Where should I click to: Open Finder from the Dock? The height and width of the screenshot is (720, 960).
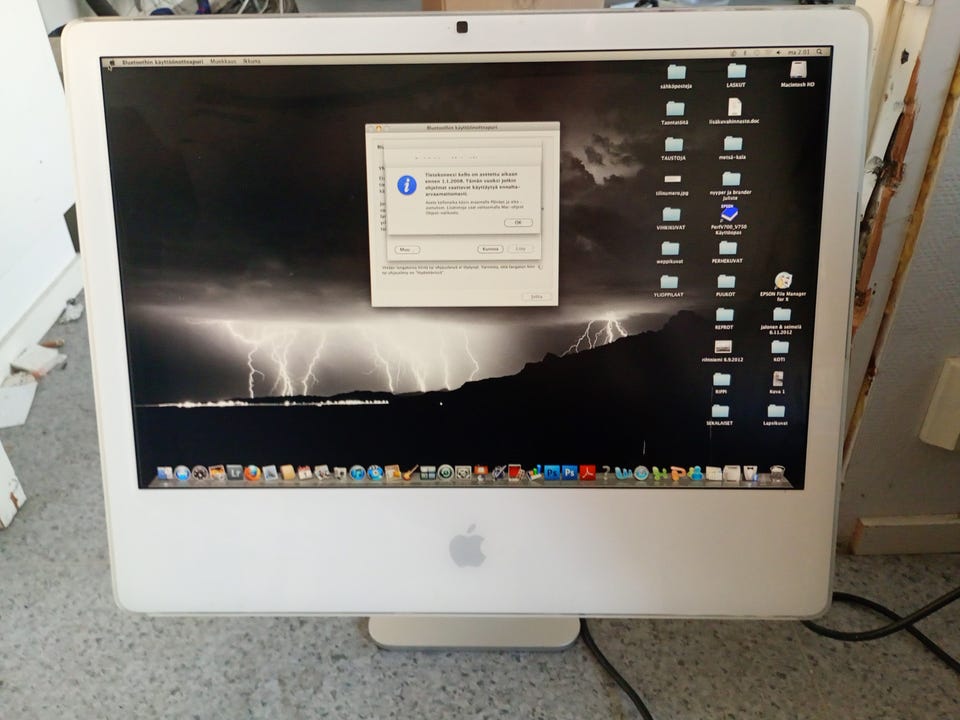pos(164,473)
